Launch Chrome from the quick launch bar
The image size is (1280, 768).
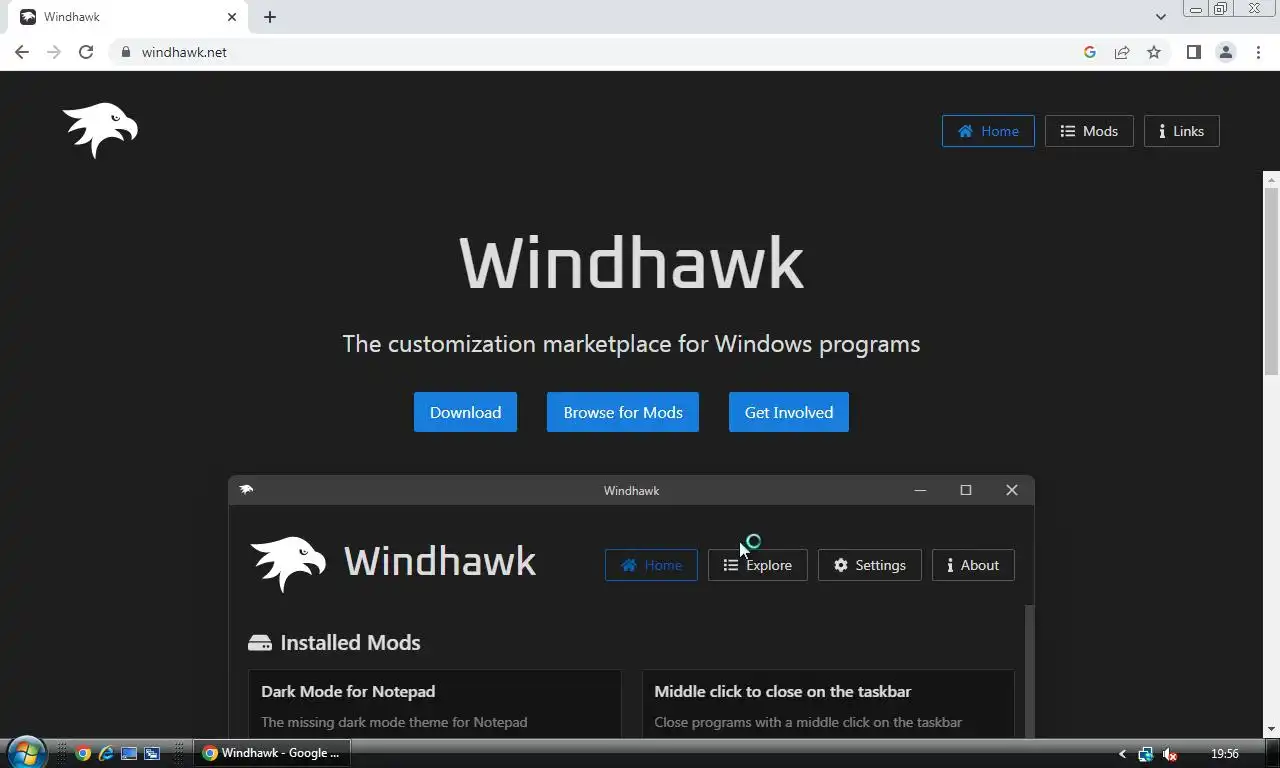83,753
